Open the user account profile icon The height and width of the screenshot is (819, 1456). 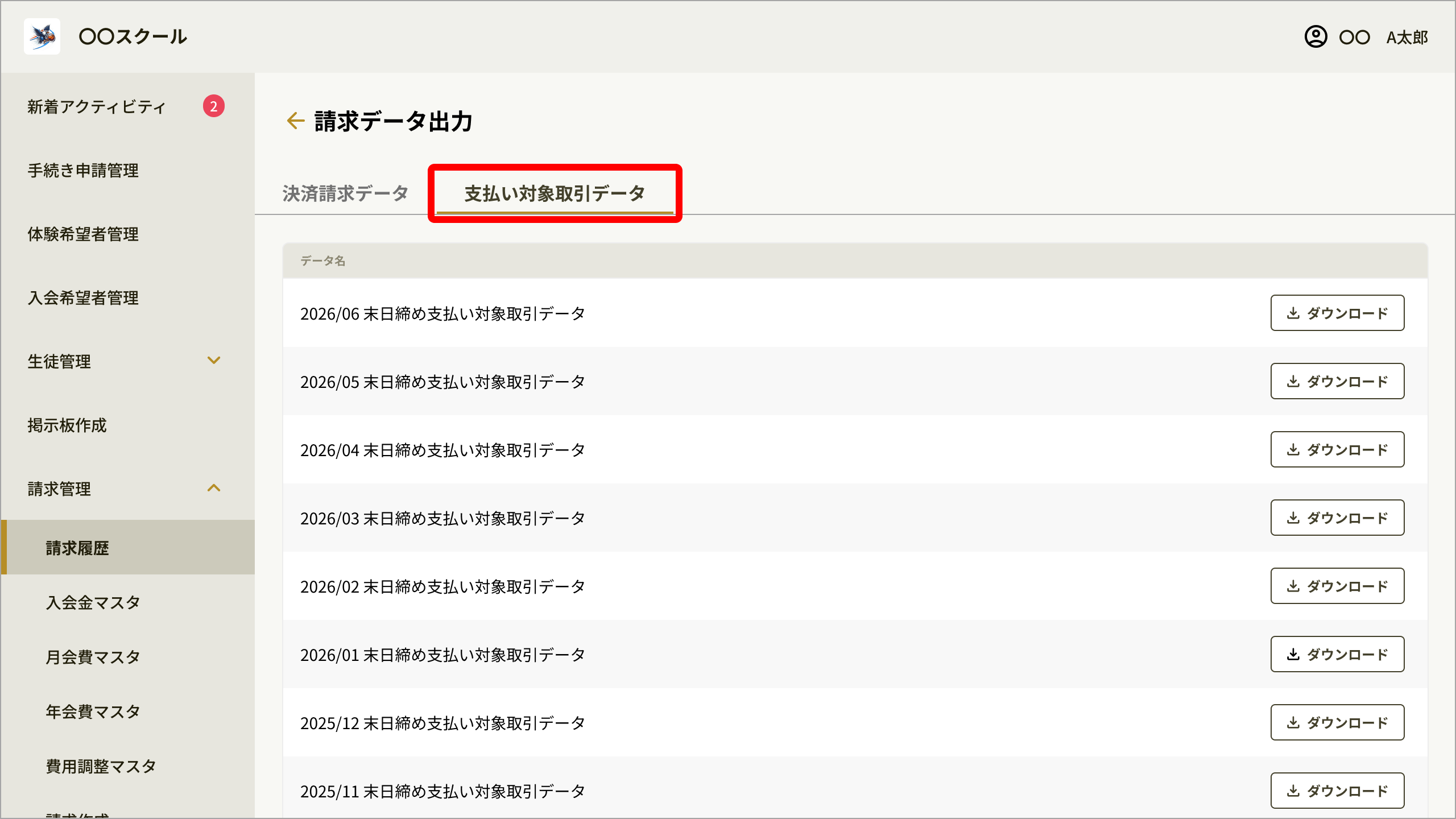click(1316, 37)
